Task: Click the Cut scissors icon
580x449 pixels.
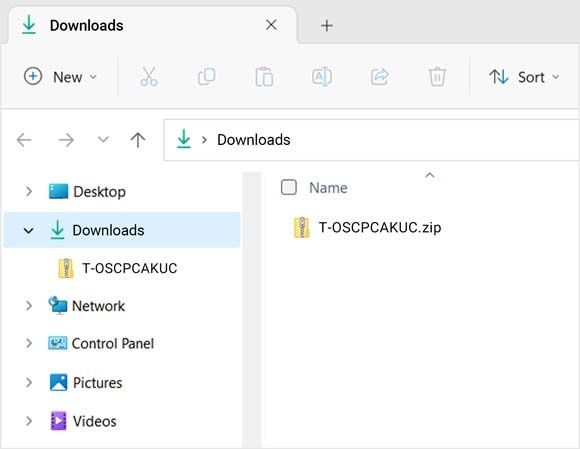Action: click(x=149, y=77)
